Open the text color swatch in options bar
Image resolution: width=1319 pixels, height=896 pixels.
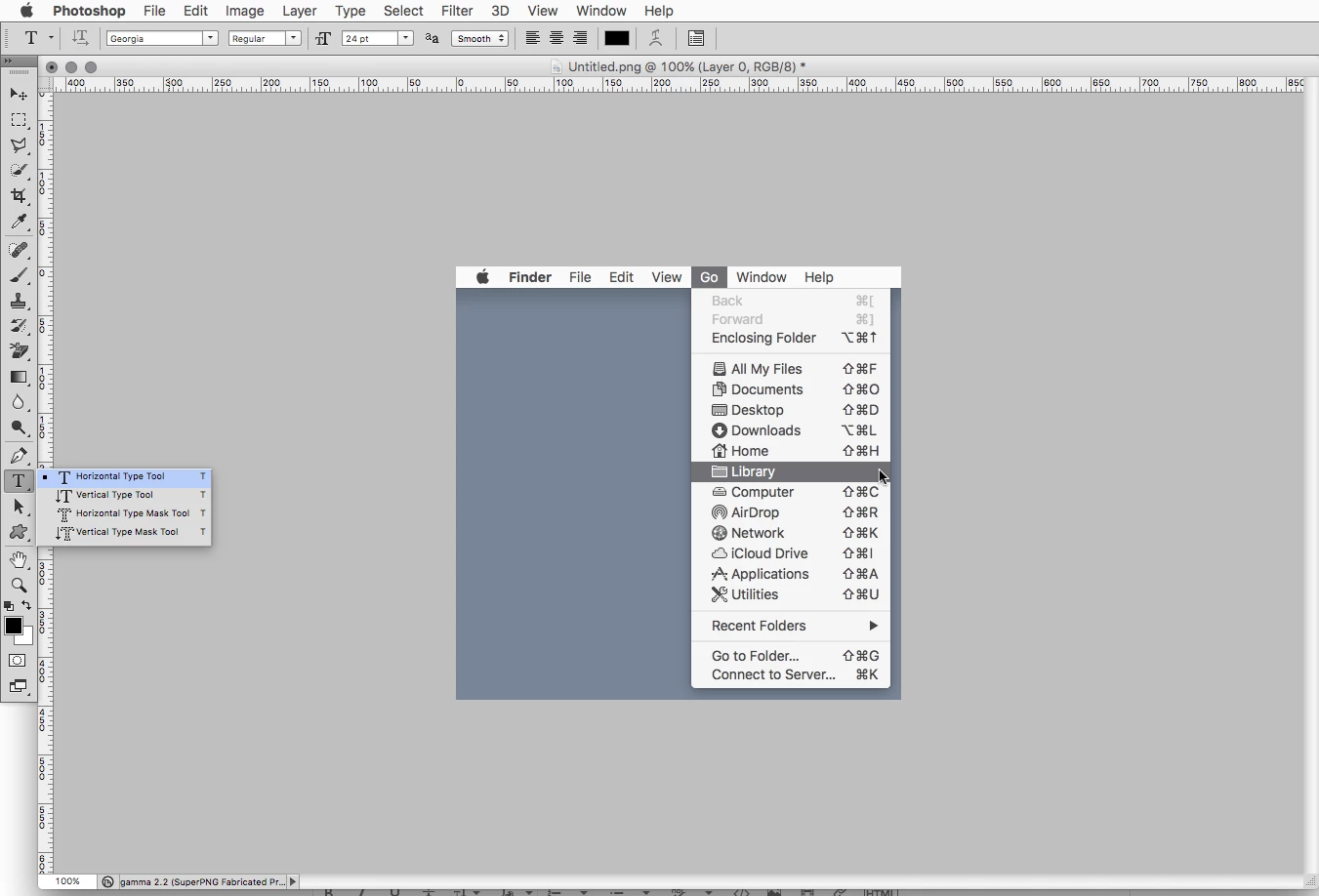tap(617, 38)
